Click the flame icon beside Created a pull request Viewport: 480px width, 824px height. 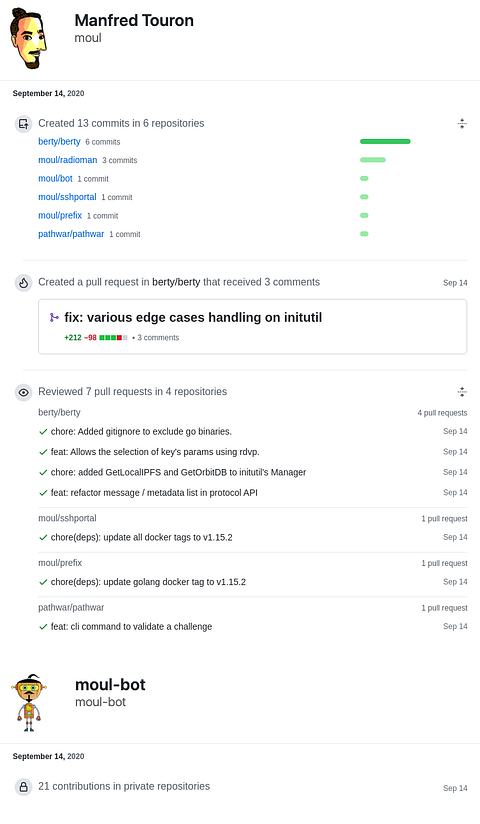pos(23,283)
